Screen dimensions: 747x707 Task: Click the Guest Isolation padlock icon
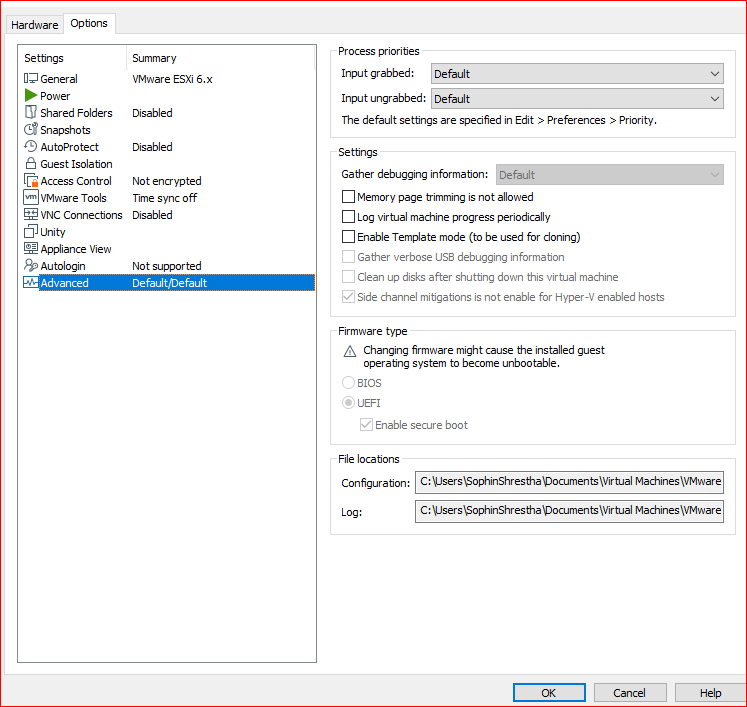31,163
